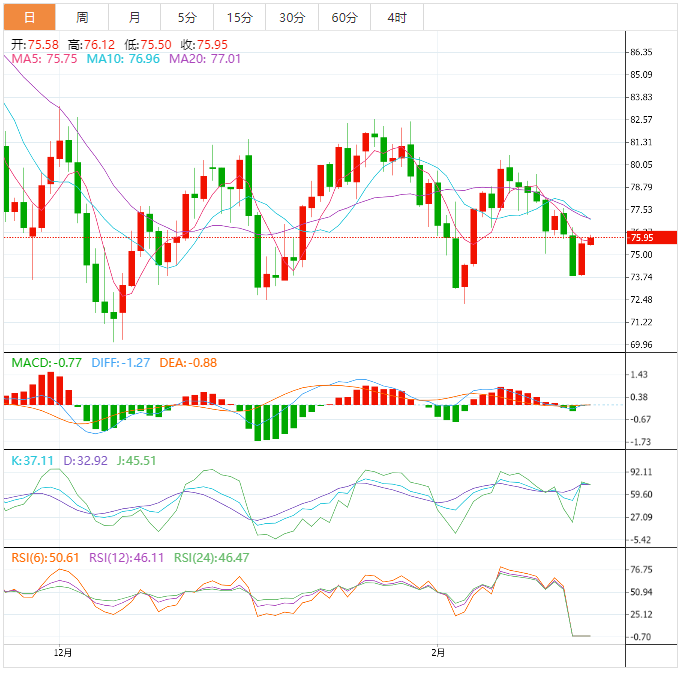The width and height of the screenshot is (683, 674).
Task: Switch to the 5分 interval tab
Action: (x=187, y=17)
